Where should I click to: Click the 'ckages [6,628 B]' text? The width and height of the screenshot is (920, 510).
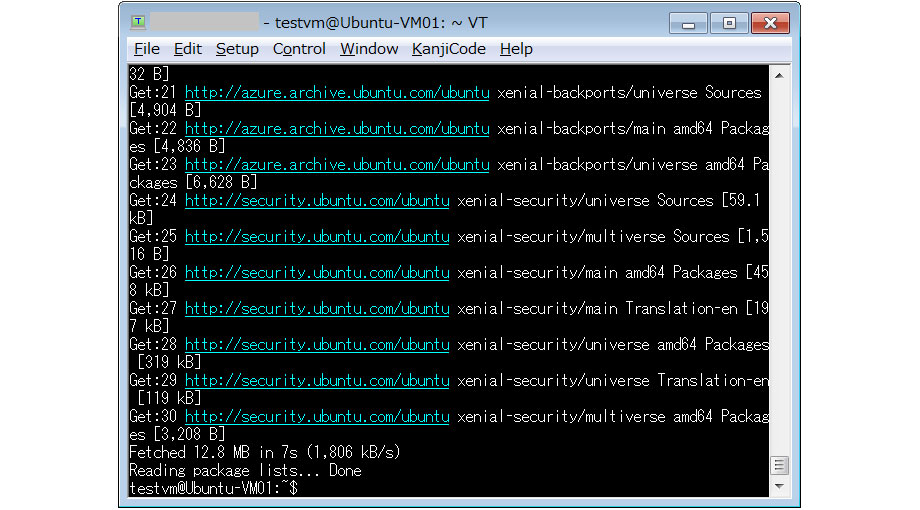pyautogui.click(x=193, y=183)
